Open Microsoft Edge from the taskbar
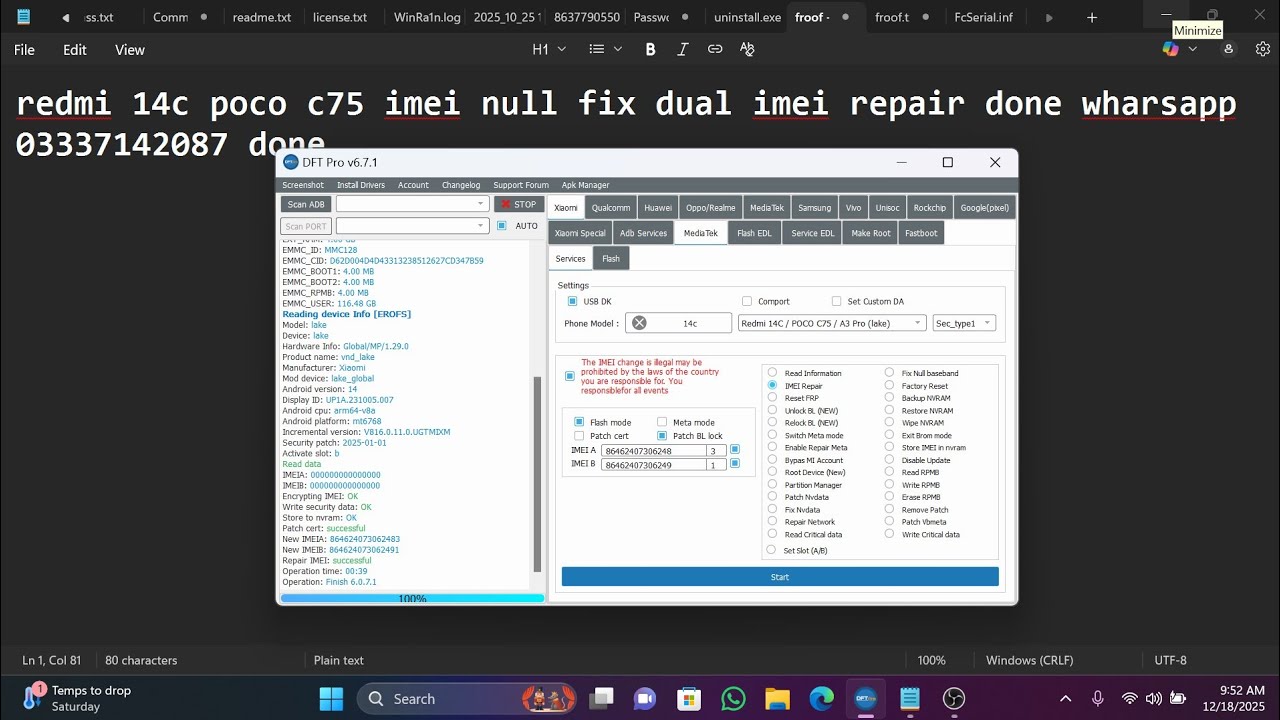 click(821, 698)
